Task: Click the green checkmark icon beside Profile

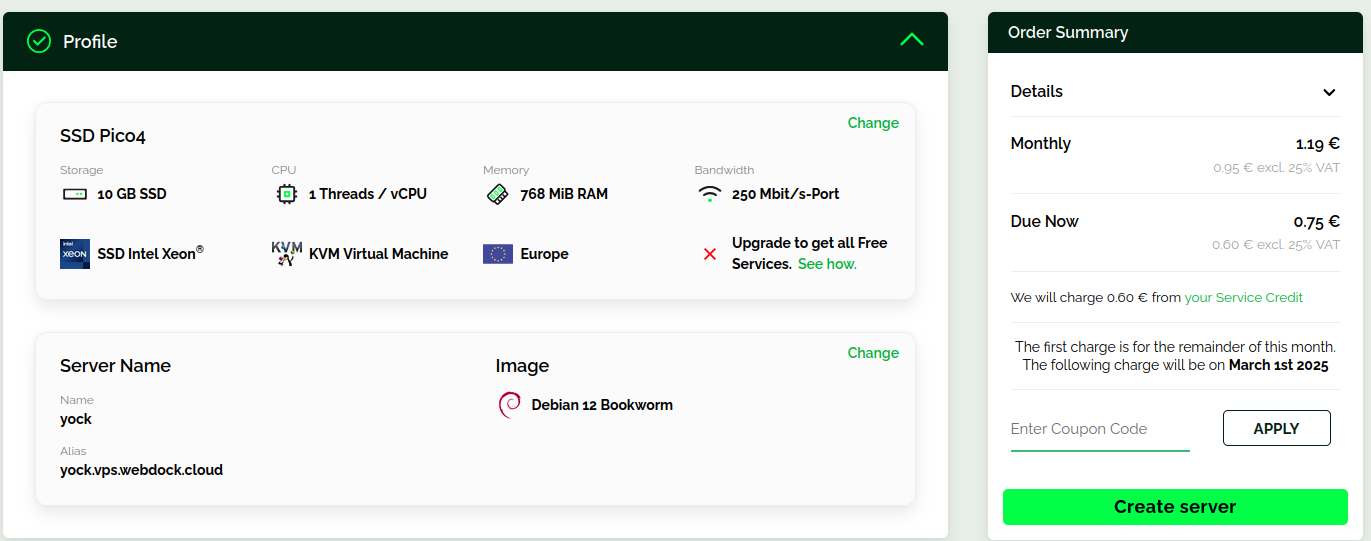Action: click(39, 41)
